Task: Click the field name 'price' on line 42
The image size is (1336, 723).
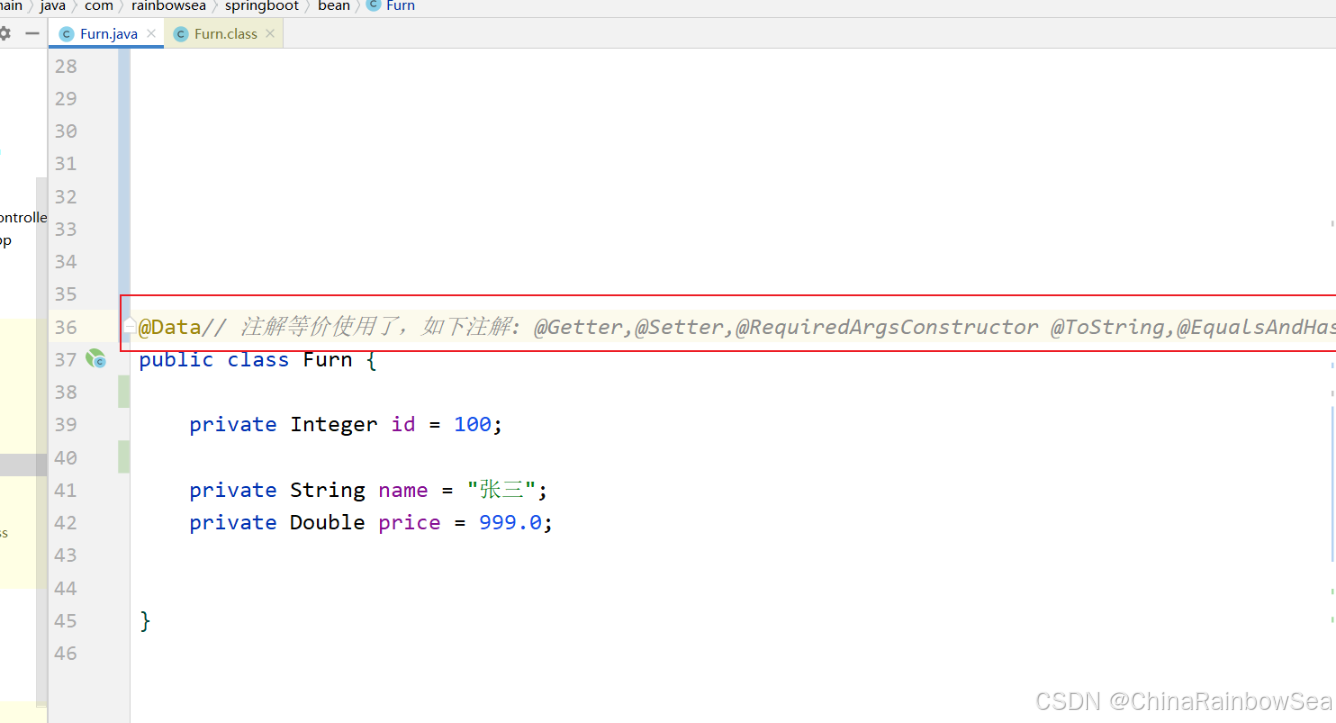Action: (409, 523)
